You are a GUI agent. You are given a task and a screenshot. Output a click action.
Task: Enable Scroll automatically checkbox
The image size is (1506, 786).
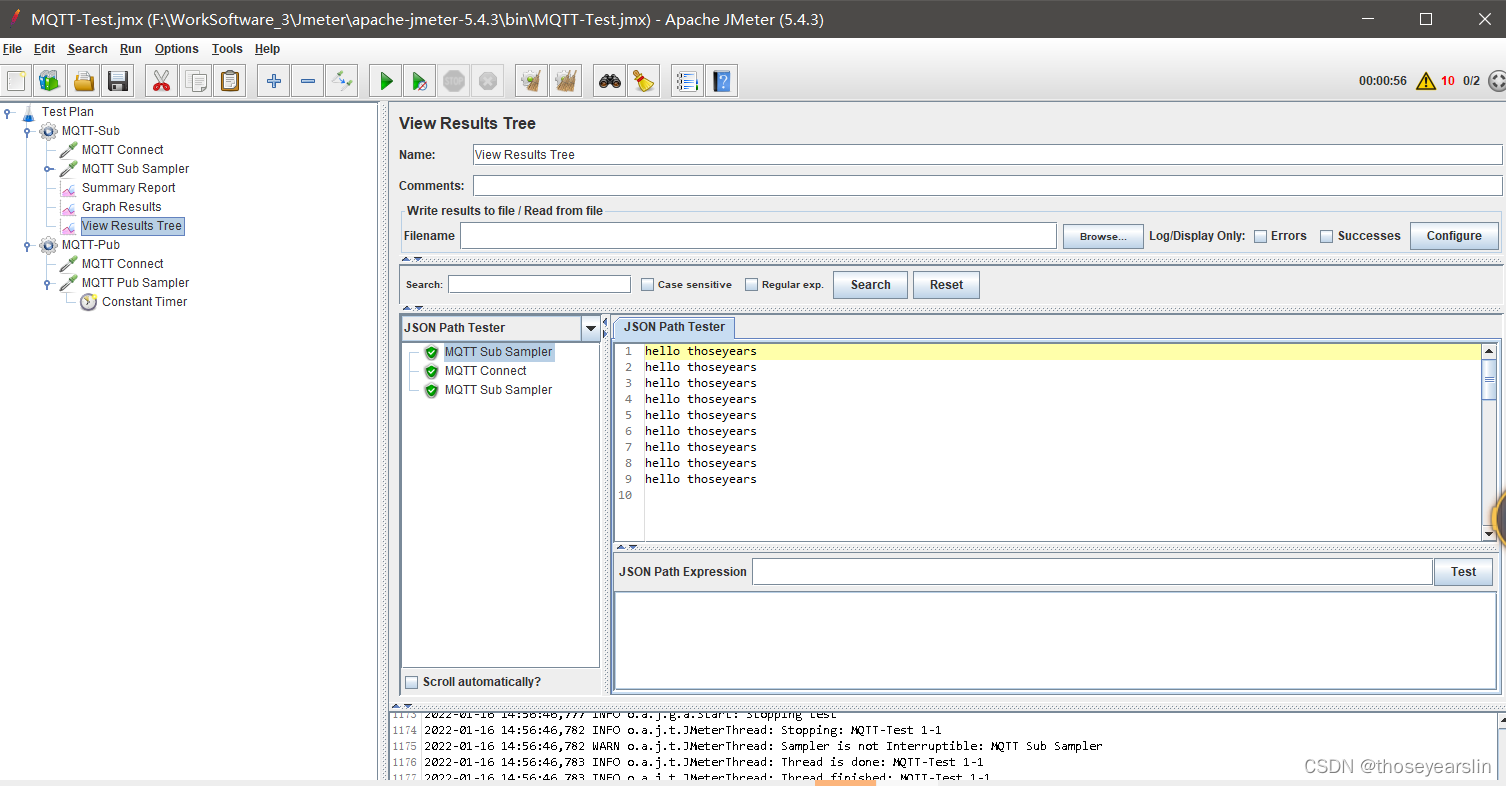click(x=412, y=682)
